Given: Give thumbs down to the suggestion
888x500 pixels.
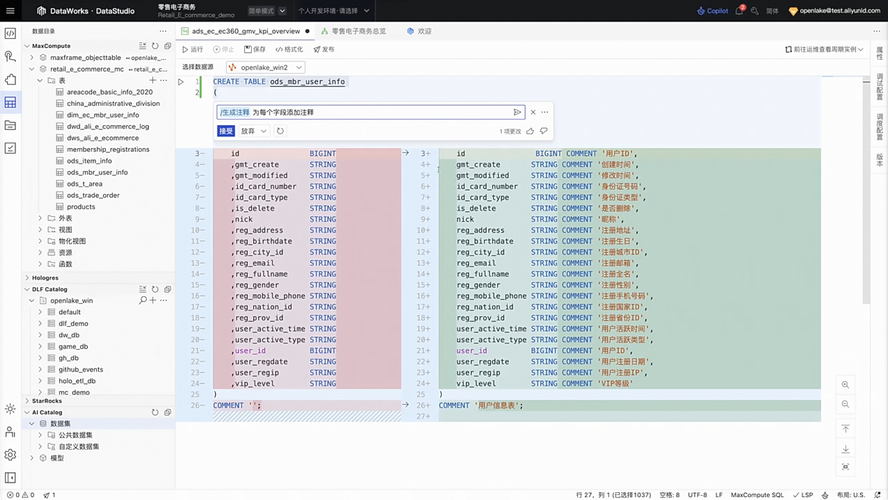Looking at the screenshot, I should coord(544,131).
